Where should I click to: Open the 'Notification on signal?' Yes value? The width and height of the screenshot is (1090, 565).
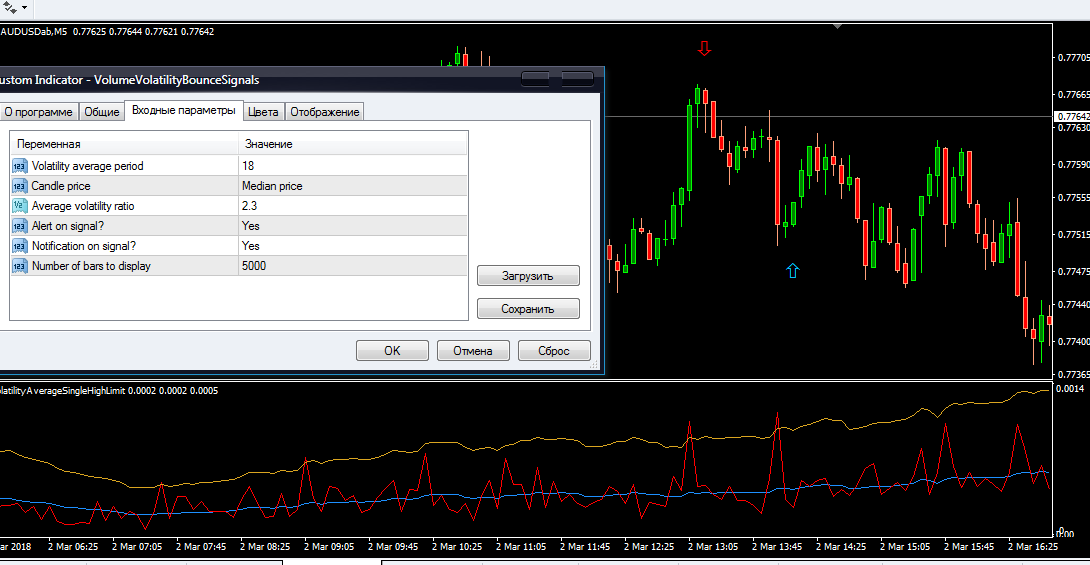click(x=353, y=246)
